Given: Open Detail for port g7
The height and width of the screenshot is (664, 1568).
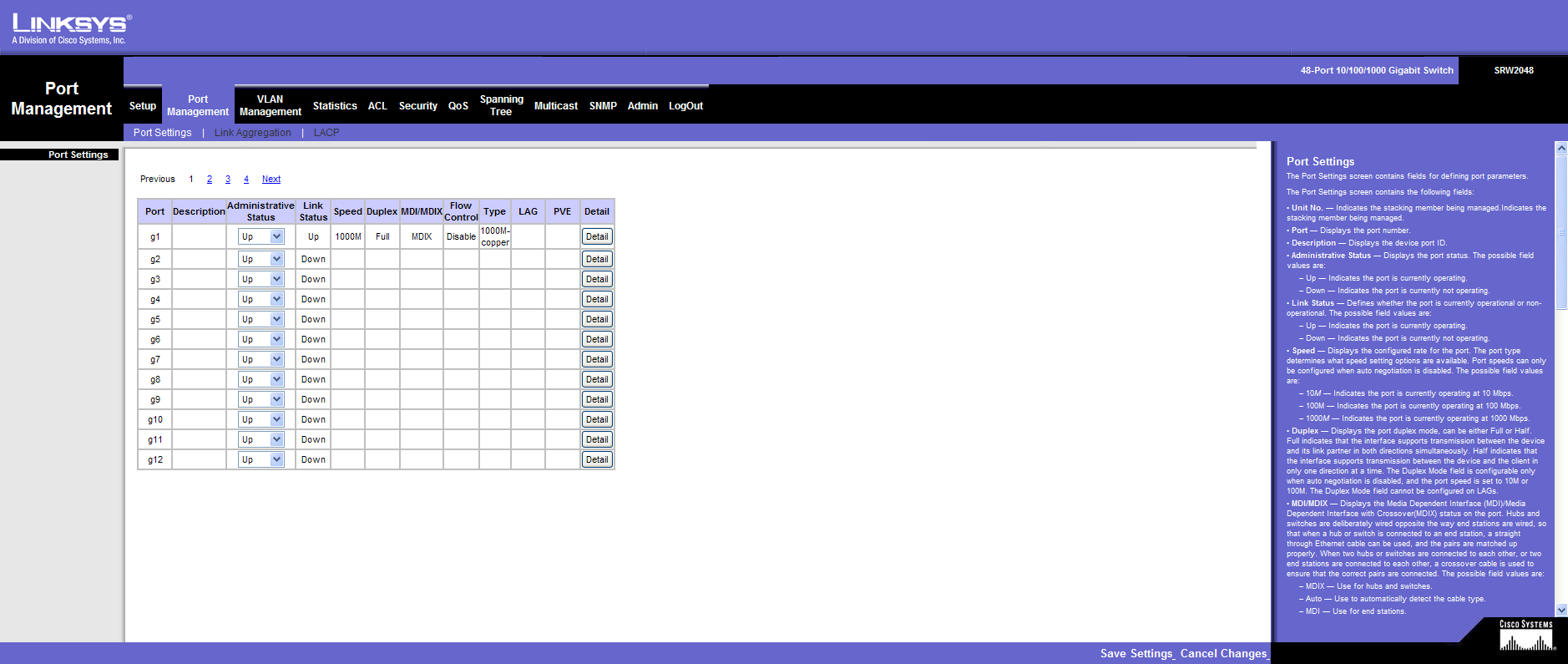Looking at the screenshot, I should [597, 360].
